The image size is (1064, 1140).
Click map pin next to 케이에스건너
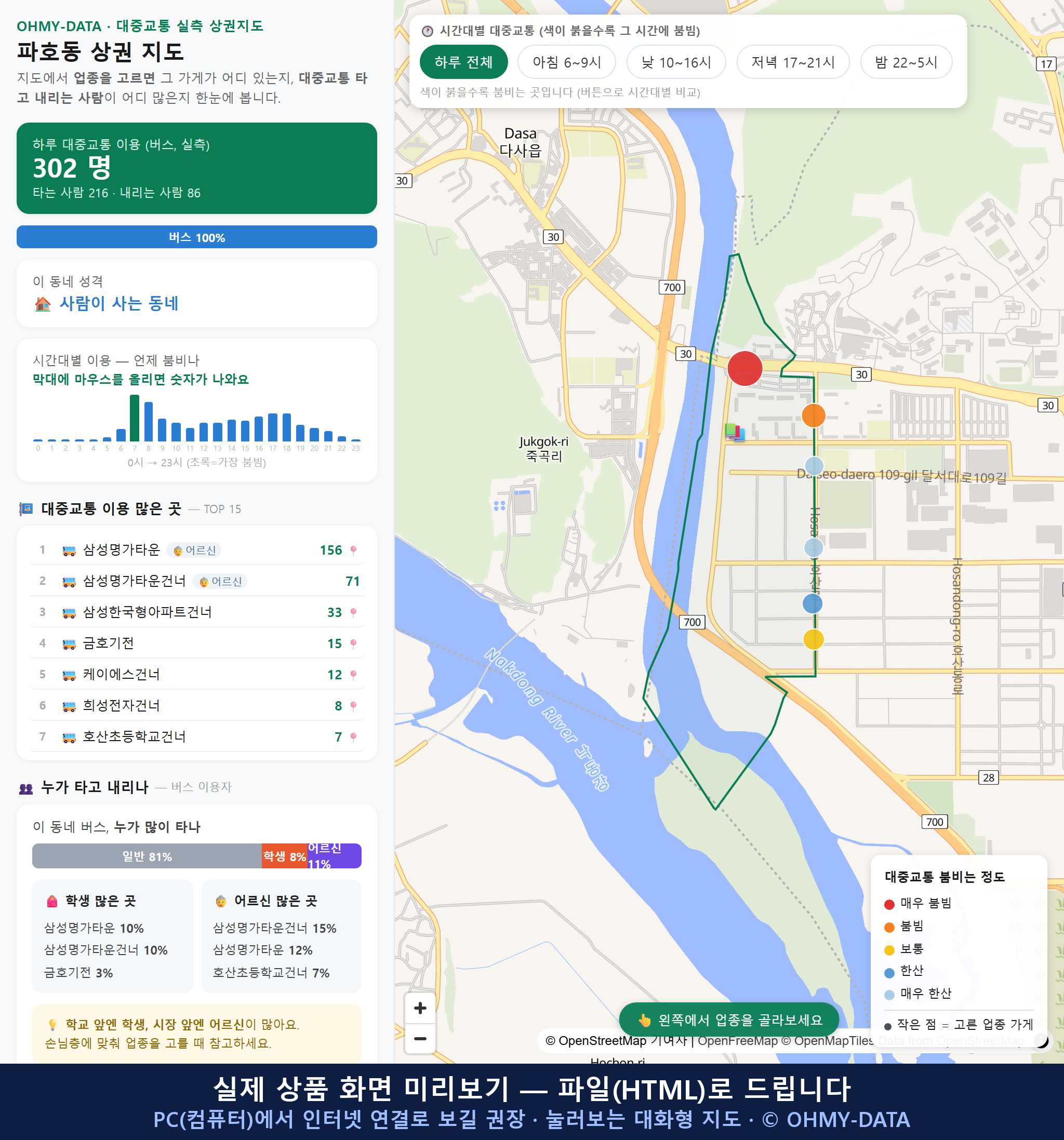353,674
